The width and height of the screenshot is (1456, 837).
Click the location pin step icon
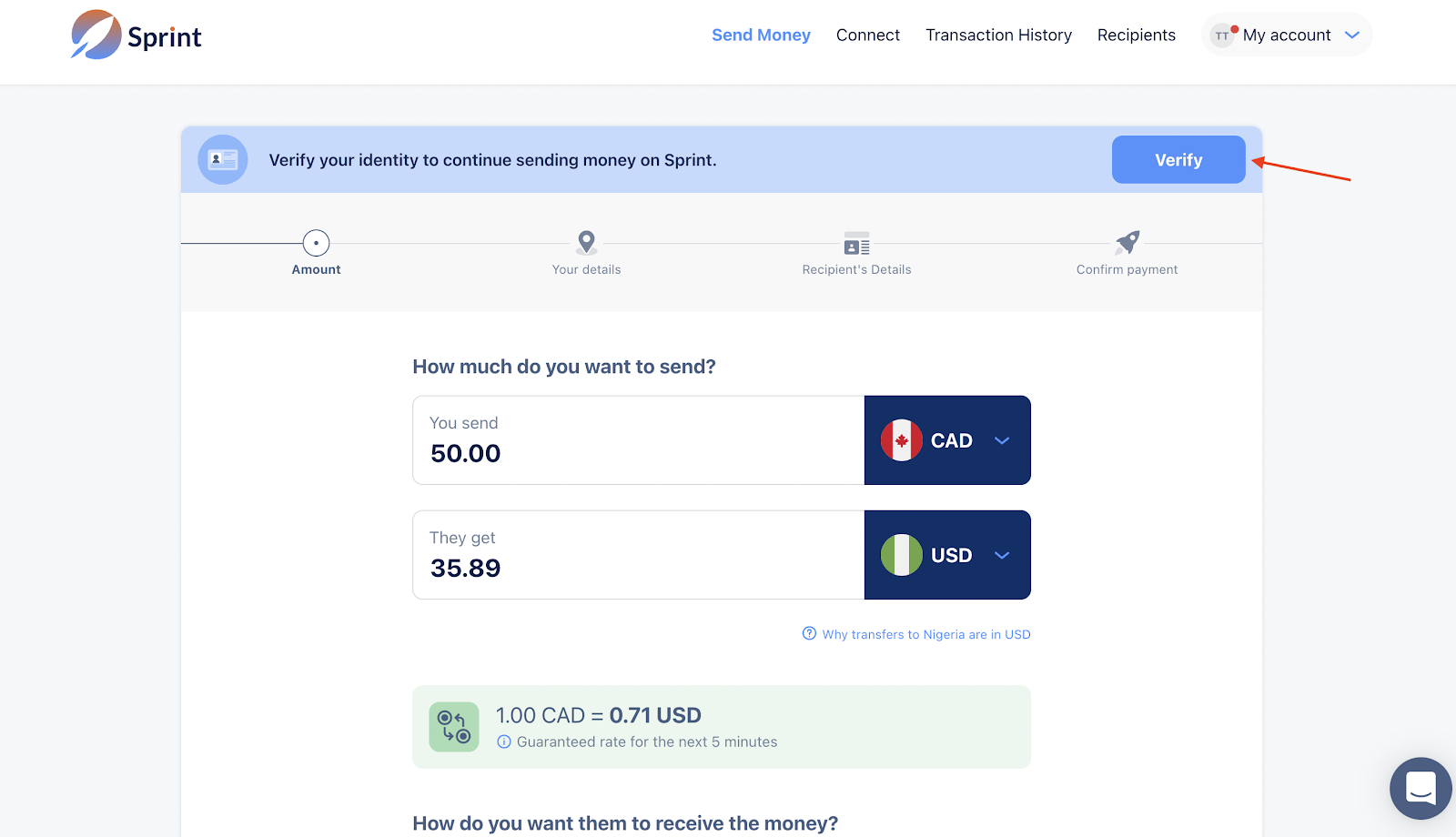point(587,242)
